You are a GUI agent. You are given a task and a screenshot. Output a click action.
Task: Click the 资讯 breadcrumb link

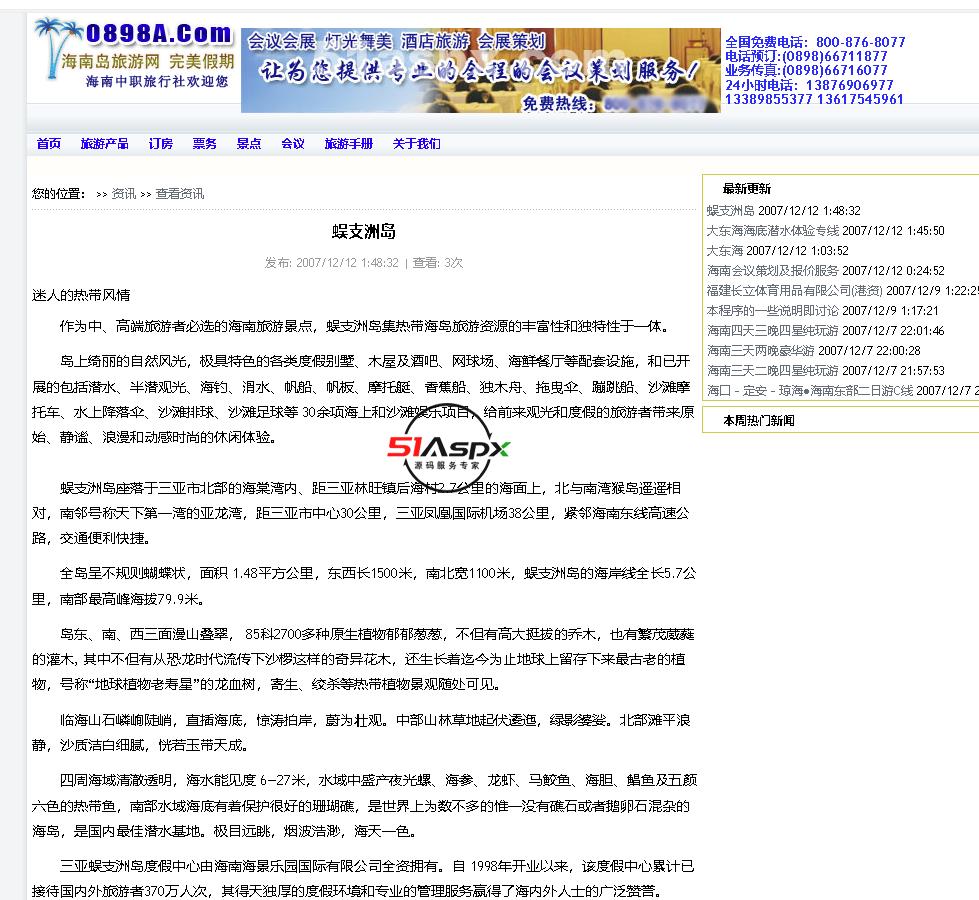124,194
